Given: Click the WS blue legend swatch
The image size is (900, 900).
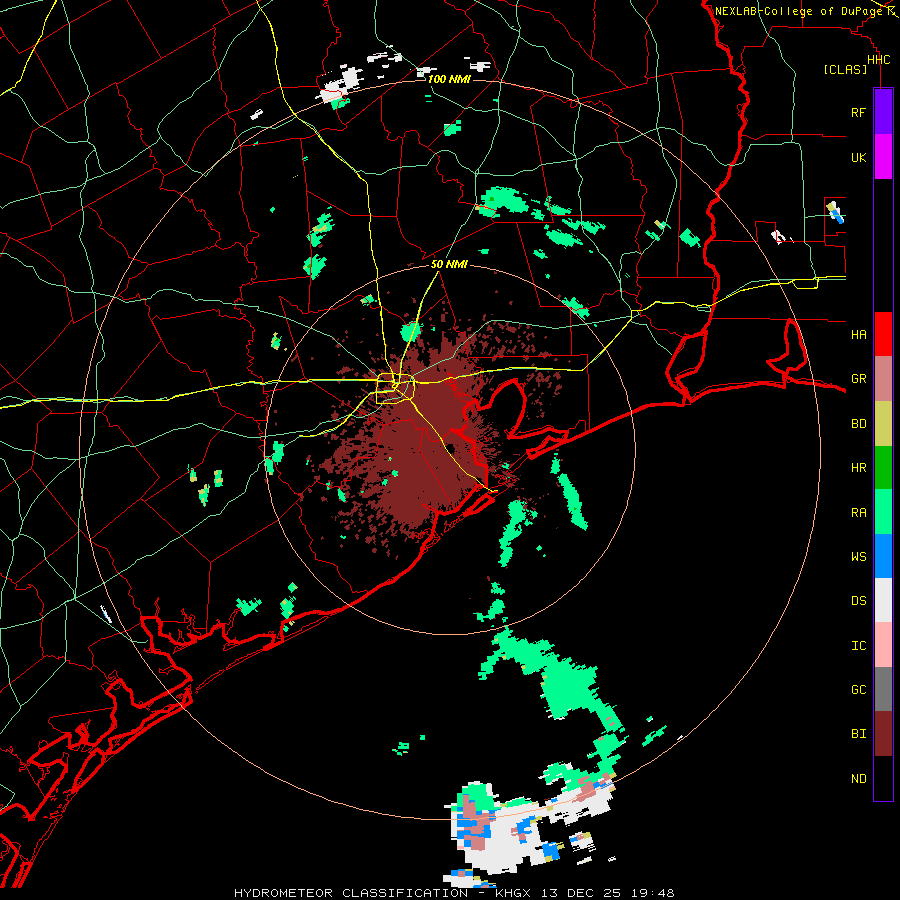Looking at the screenshot, I should coord(883,556).
